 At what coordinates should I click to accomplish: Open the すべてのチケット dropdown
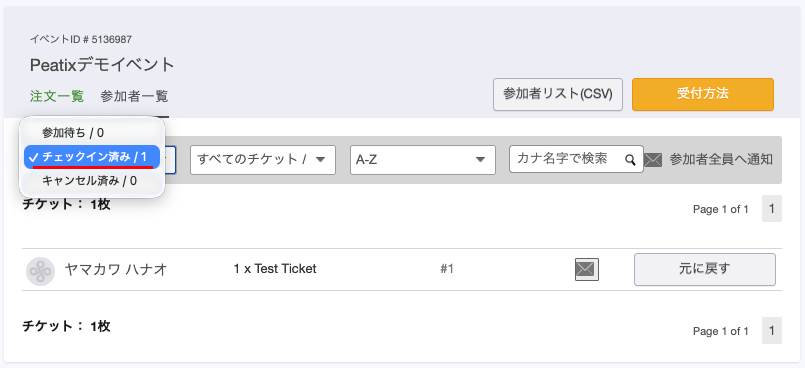click(x=263, y=160)
